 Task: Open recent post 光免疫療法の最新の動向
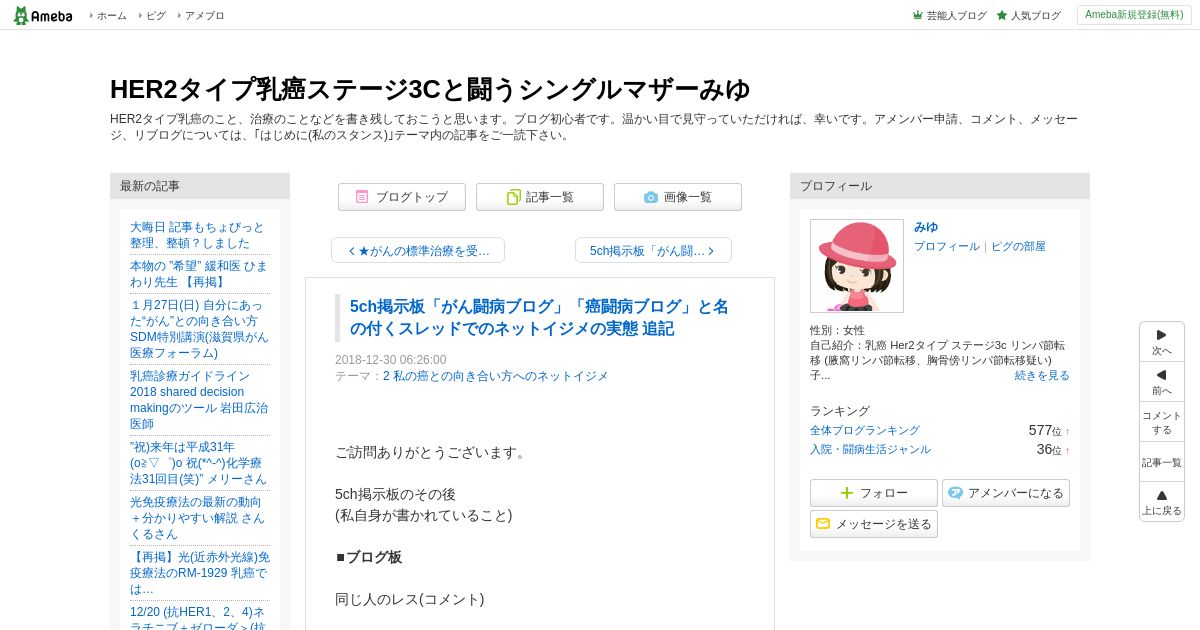[x=198, y=518]
